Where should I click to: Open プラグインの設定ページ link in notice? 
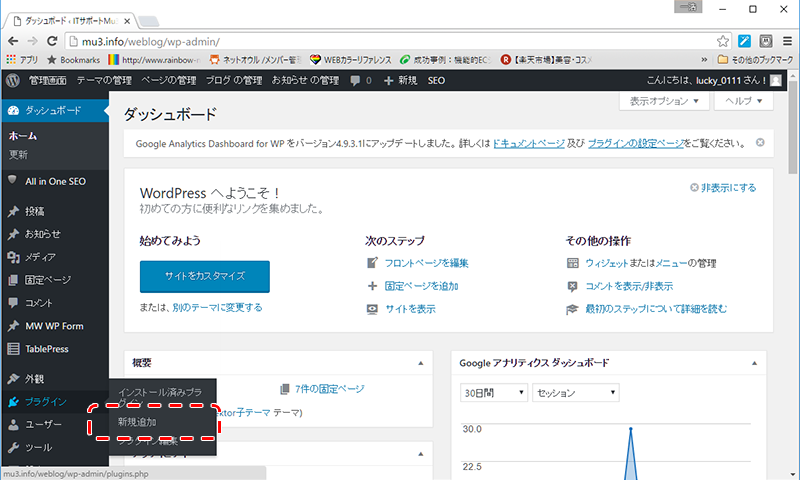click(x=636, y=143)
